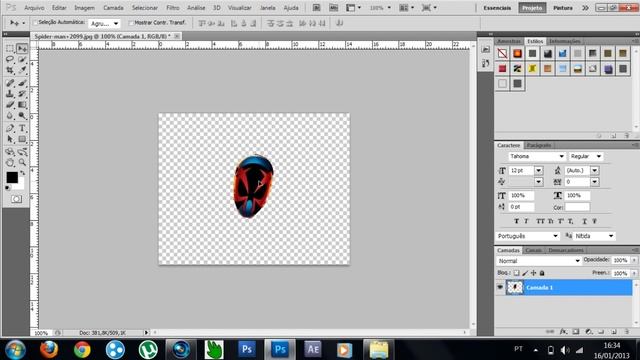Switch to the Canais tab
This screenshot has height=360, width=640.
click(533, 250)
